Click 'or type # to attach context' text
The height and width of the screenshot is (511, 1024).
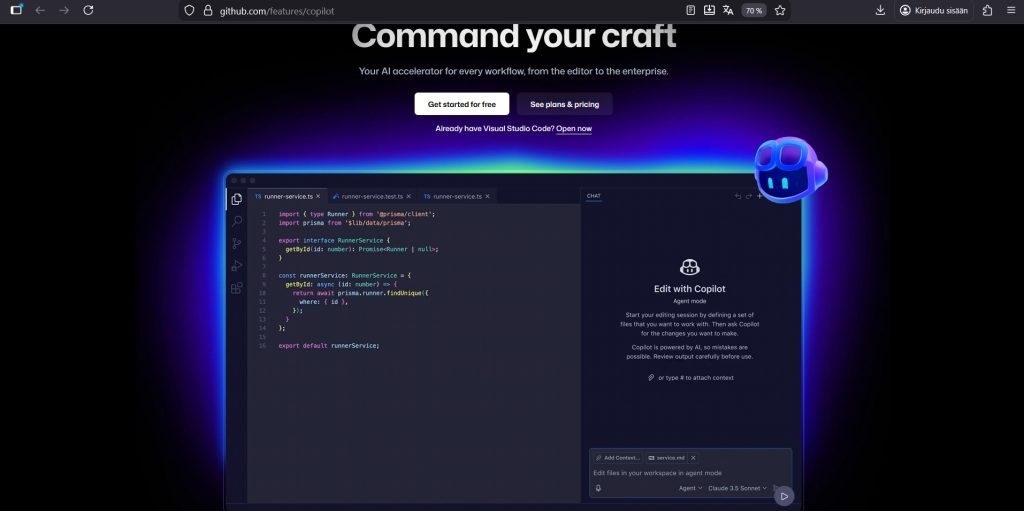[696, 378]
